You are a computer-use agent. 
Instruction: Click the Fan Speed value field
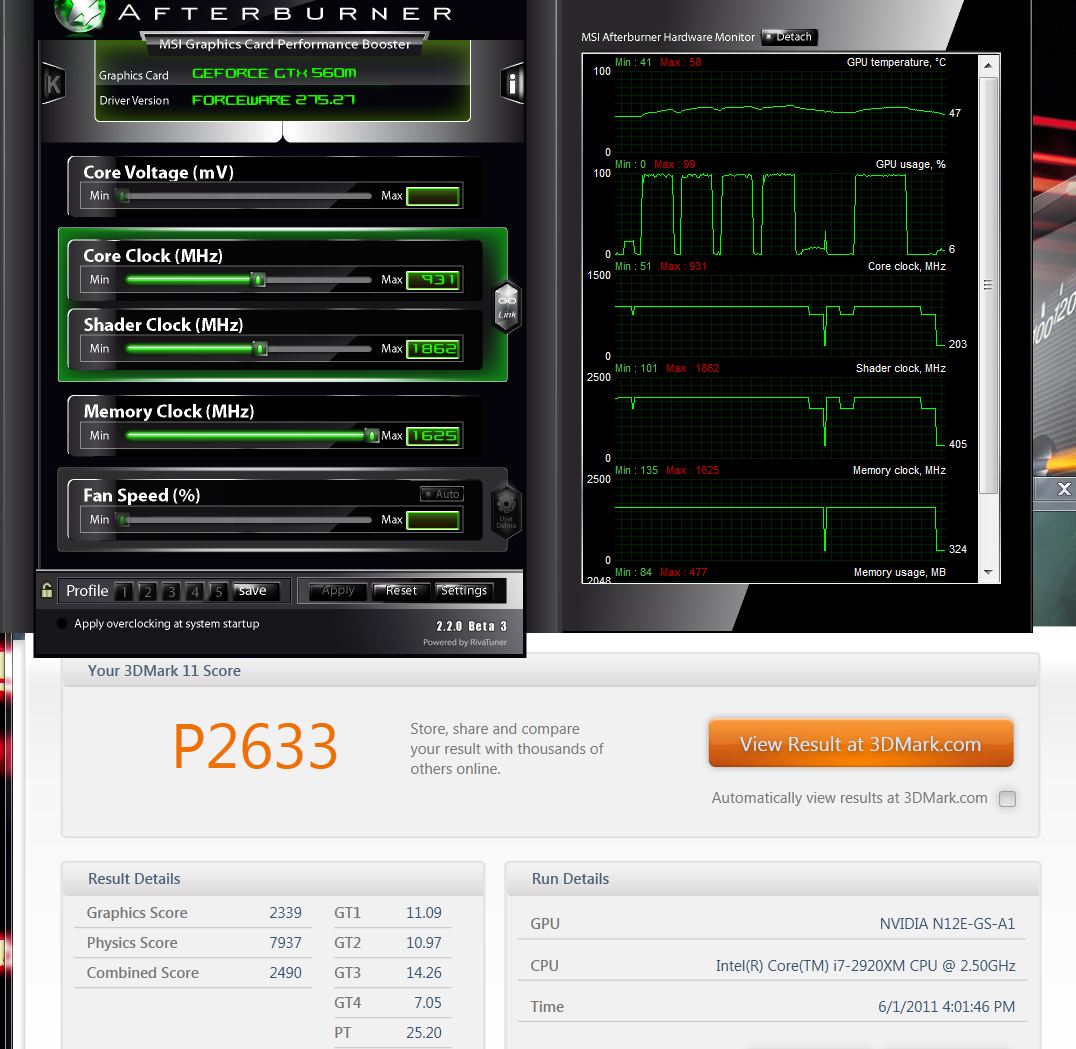pos(433,521)
